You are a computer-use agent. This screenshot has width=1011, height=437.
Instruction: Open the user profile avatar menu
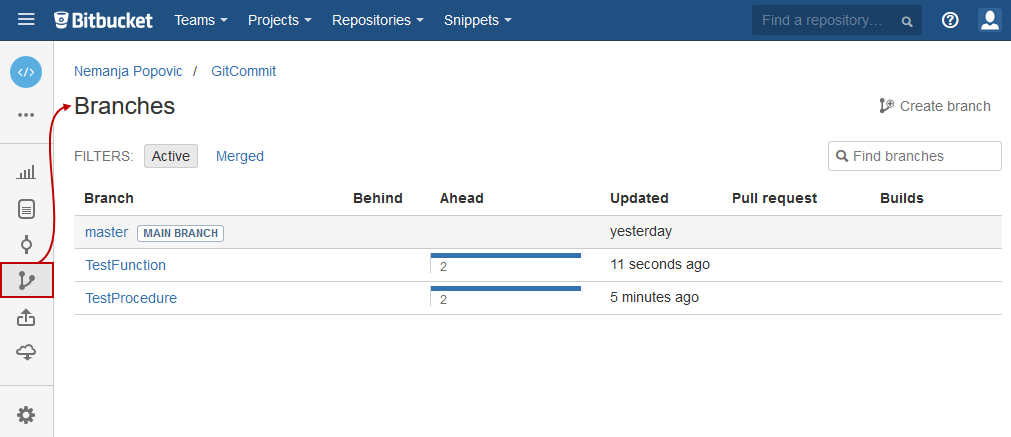pos(989,20)
